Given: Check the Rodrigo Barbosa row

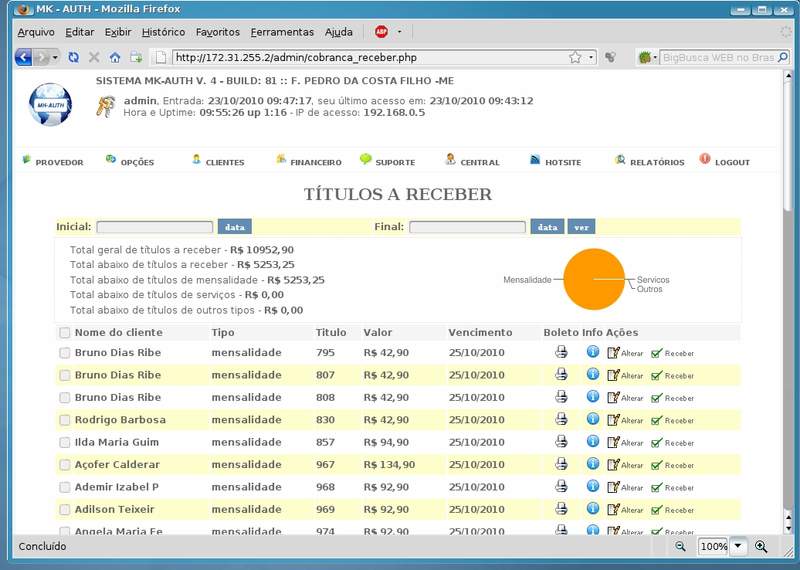Looking at the screenshot, I should pyautogui.click(x=64, y=420).
